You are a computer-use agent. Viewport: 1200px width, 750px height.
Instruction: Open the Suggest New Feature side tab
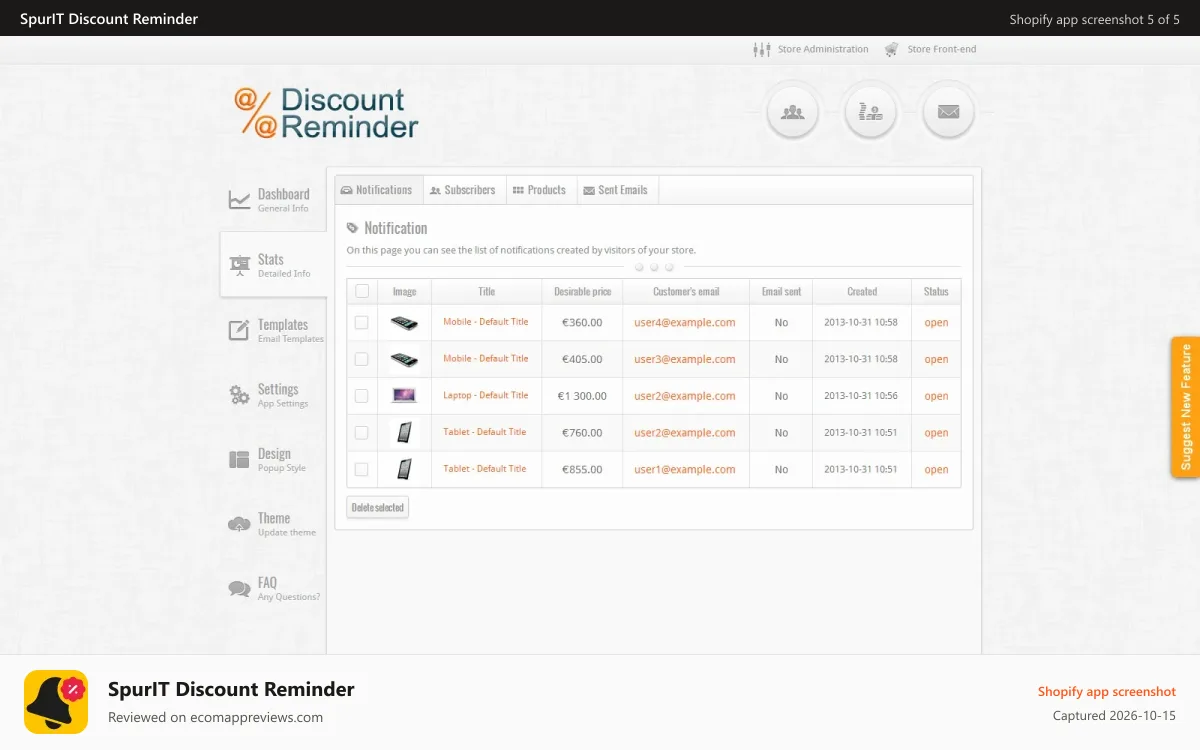click(x=1186, y=407)
